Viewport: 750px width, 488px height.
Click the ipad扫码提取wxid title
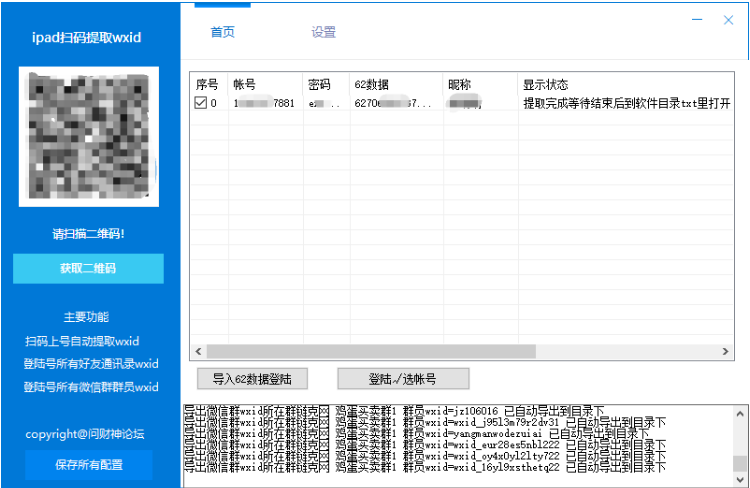pyautogui.click(x=87, y=38)
